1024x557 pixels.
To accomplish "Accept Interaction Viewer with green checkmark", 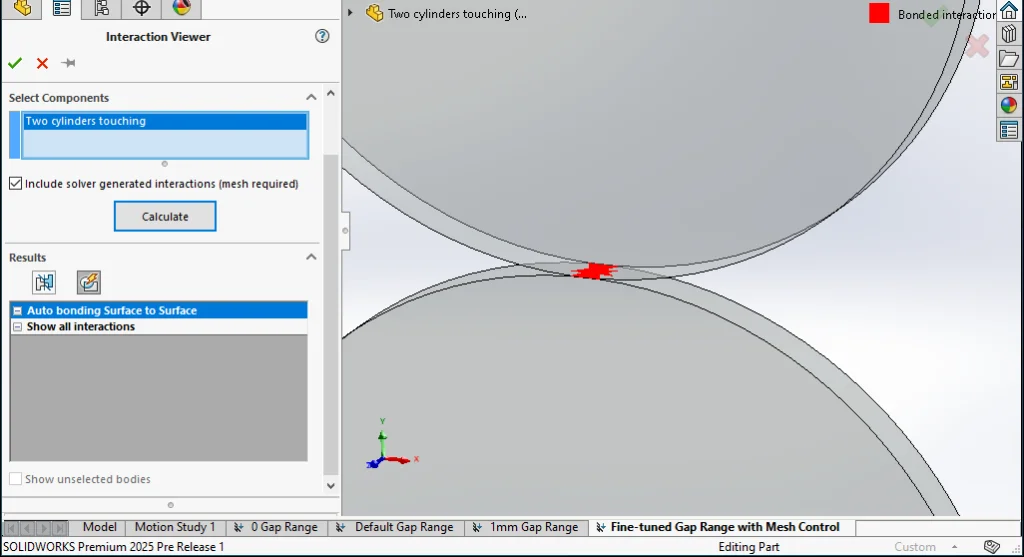I will [15, 63].
